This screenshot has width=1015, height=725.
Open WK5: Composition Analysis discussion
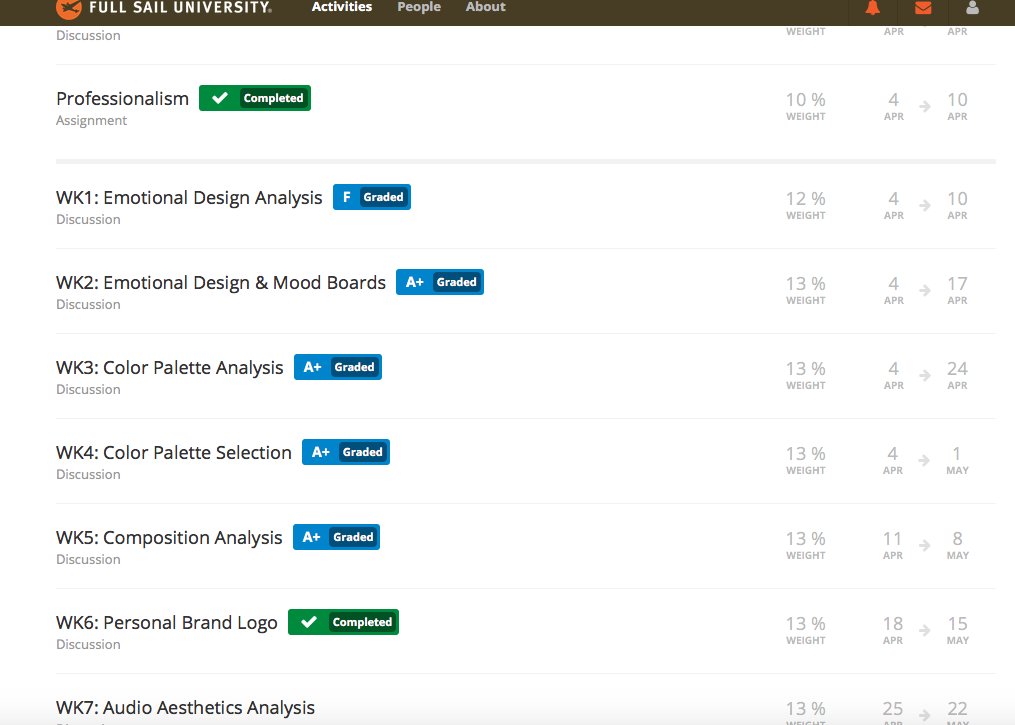169,537
